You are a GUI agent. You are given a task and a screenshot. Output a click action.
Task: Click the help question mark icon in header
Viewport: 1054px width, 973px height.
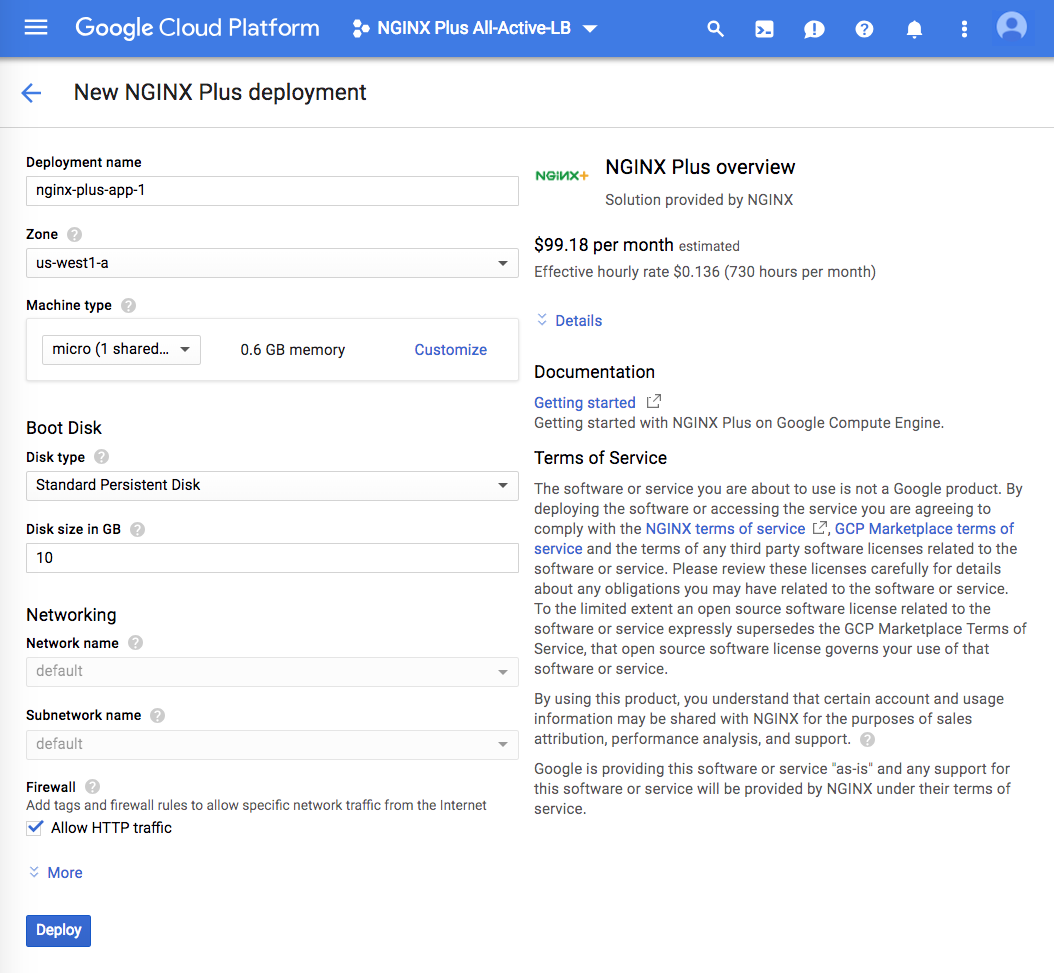(x=864, y=29)
